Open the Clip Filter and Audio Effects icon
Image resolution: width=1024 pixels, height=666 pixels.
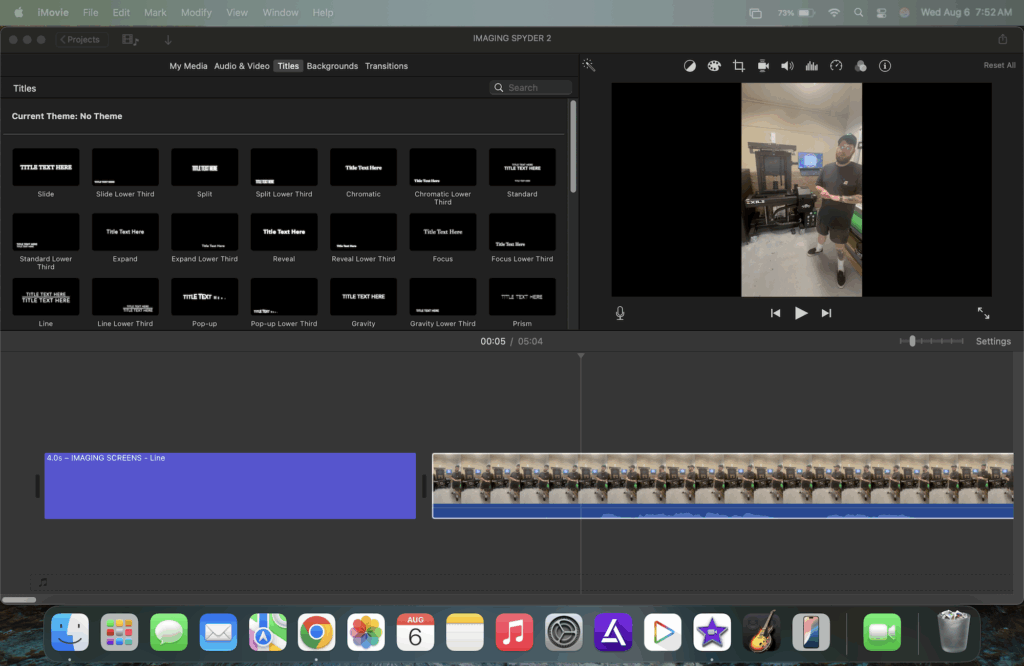click(861, 65)
